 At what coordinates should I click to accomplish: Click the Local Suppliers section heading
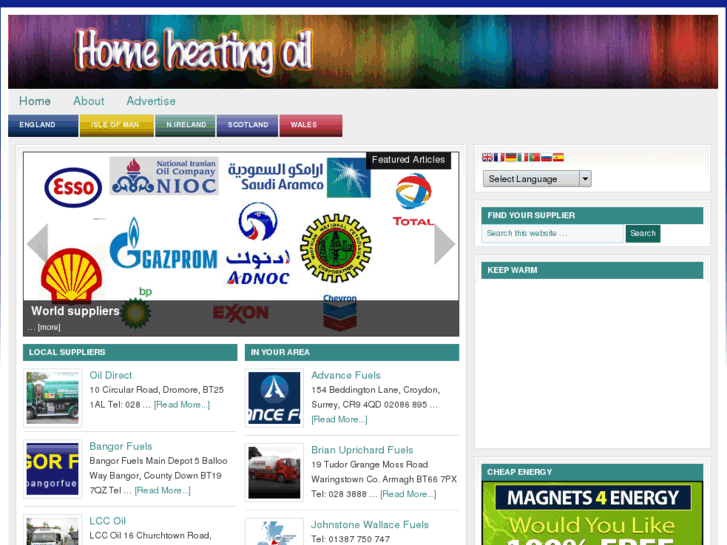tap(130, 352)
